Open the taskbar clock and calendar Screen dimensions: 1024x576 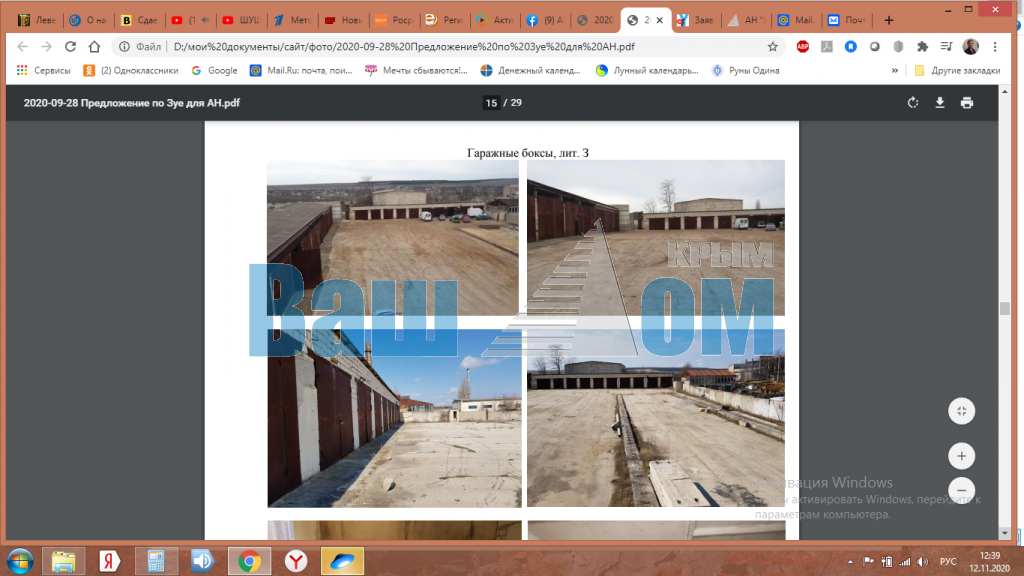tap(990, 562)
